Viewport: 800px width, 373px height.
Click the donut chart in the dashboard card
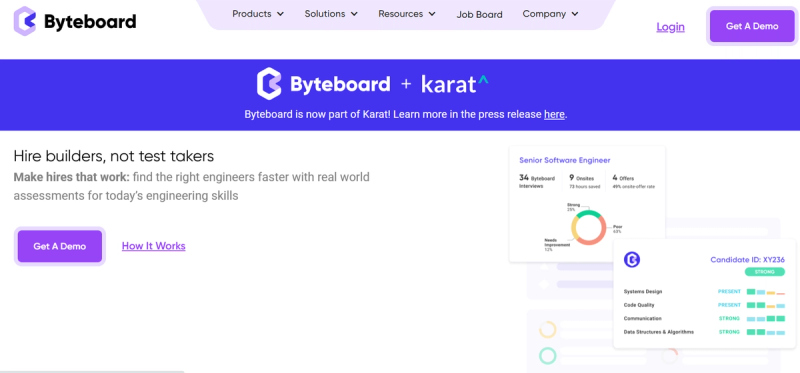coord(588,228)
